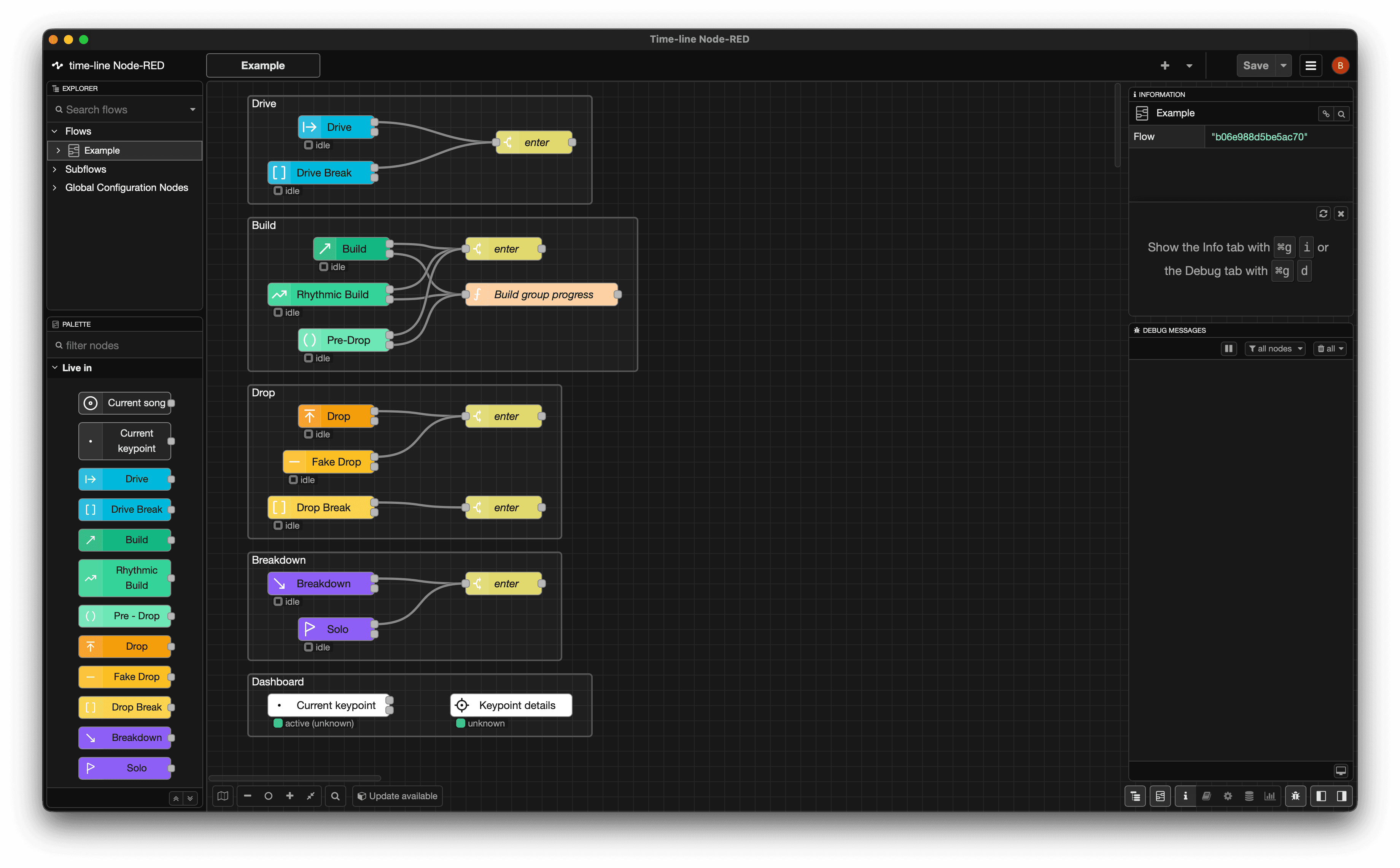Screen dimensions: 1400x868
Task: Zoom in on the canvas
Action: [x=290, y=796]
